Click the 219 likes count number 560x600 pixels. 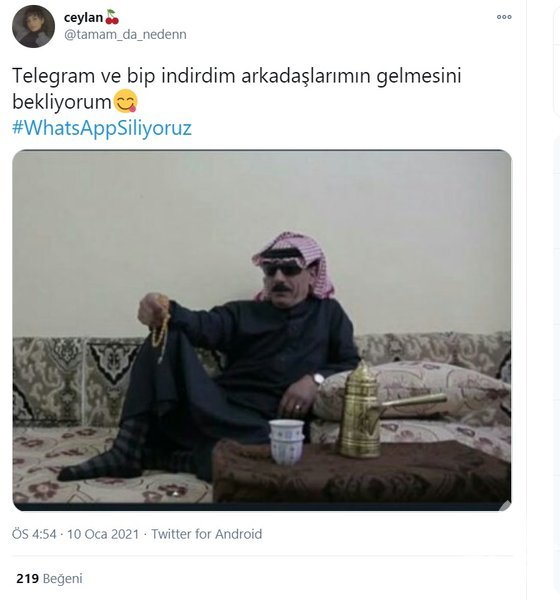coord(27,578)
